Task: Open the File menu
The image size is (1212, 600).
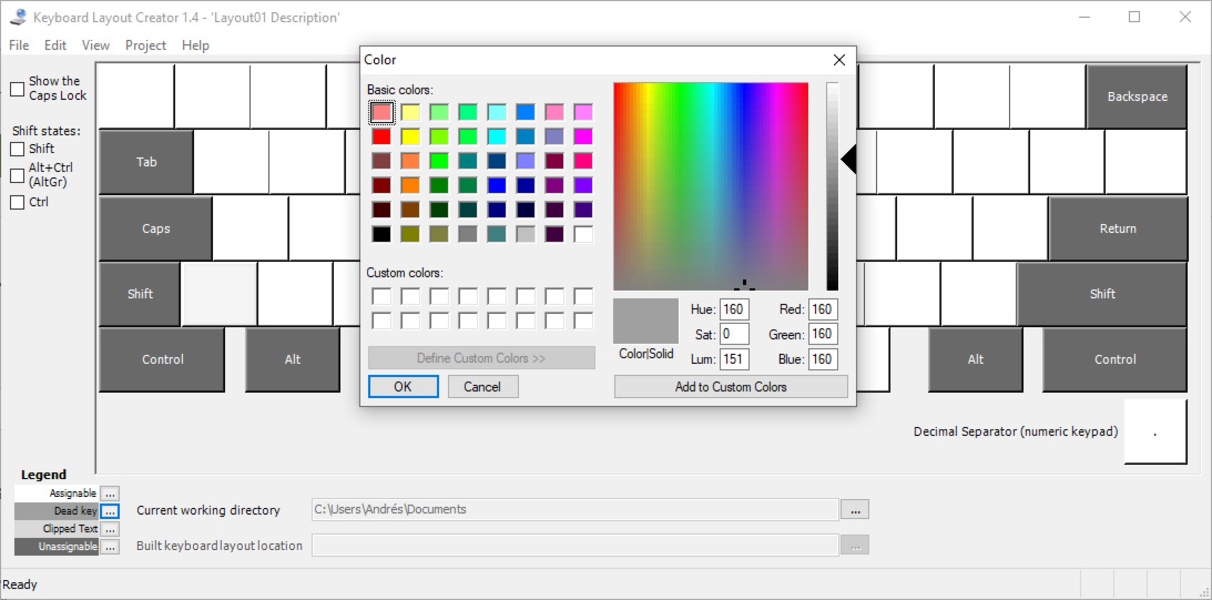Action: coord(19,45)
